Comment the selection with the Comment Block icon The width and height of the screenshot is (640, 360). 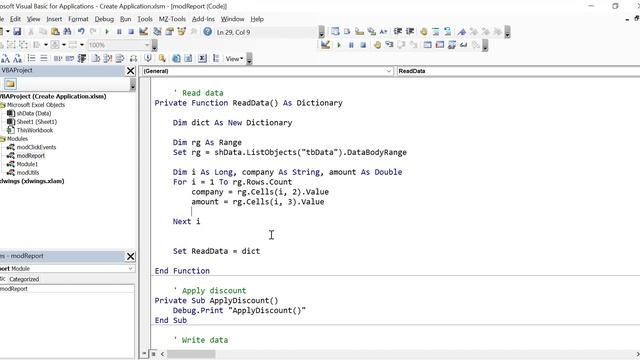(436, 31)
